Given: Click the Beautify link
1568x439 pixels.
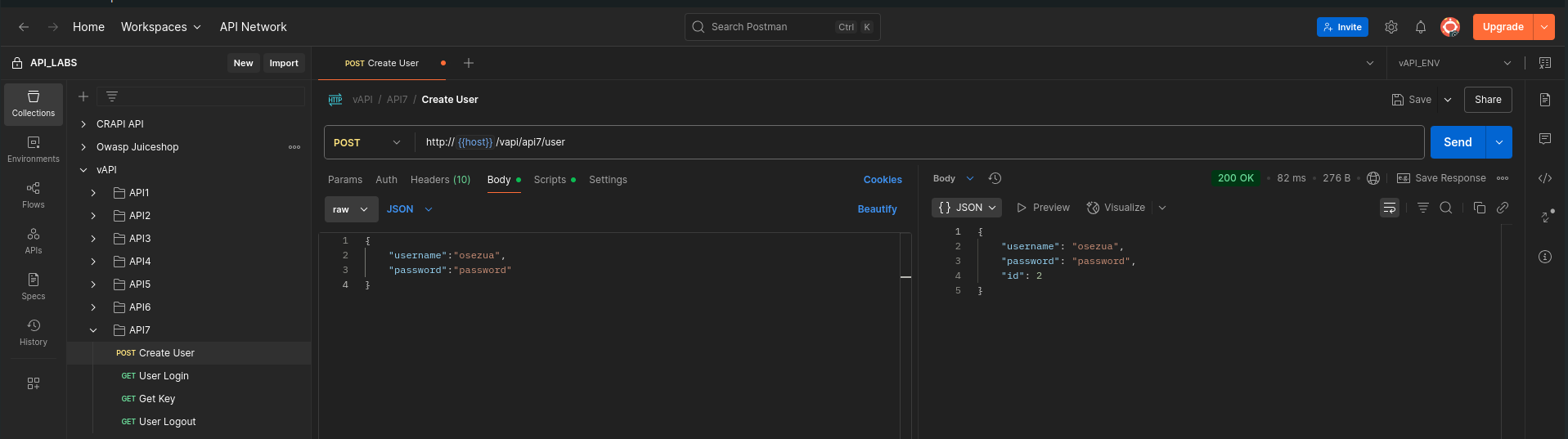Looking at the screenshot, I should (877, 209).
